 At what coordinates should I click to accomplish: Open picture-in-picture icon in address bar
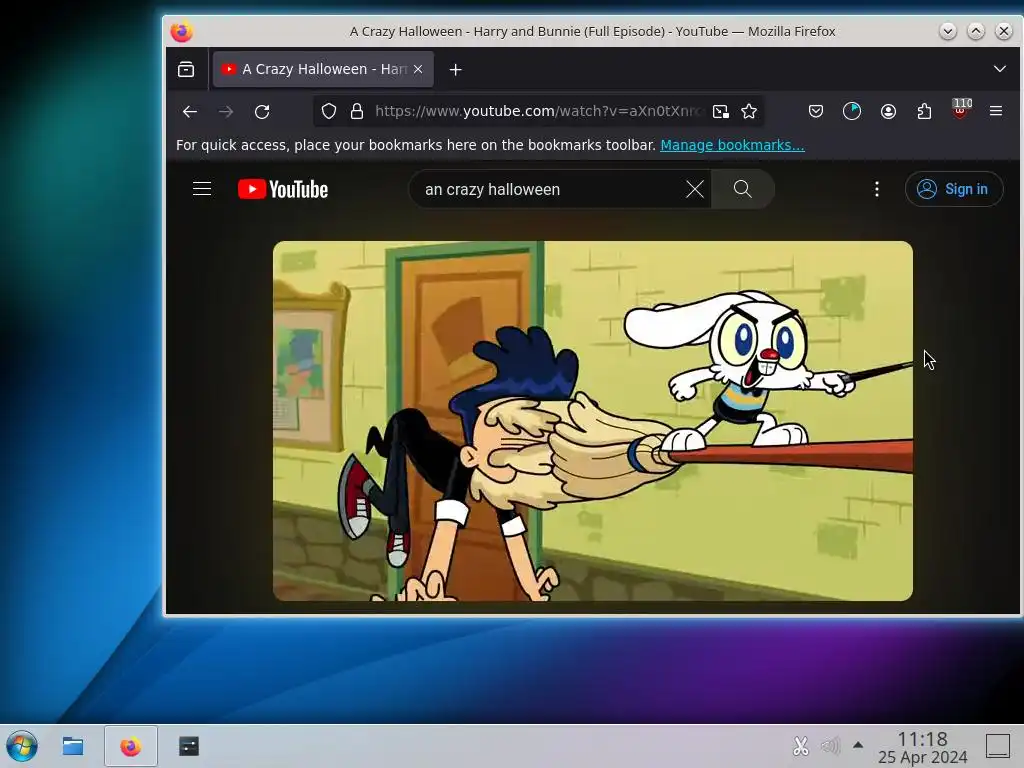coord(720,112)
